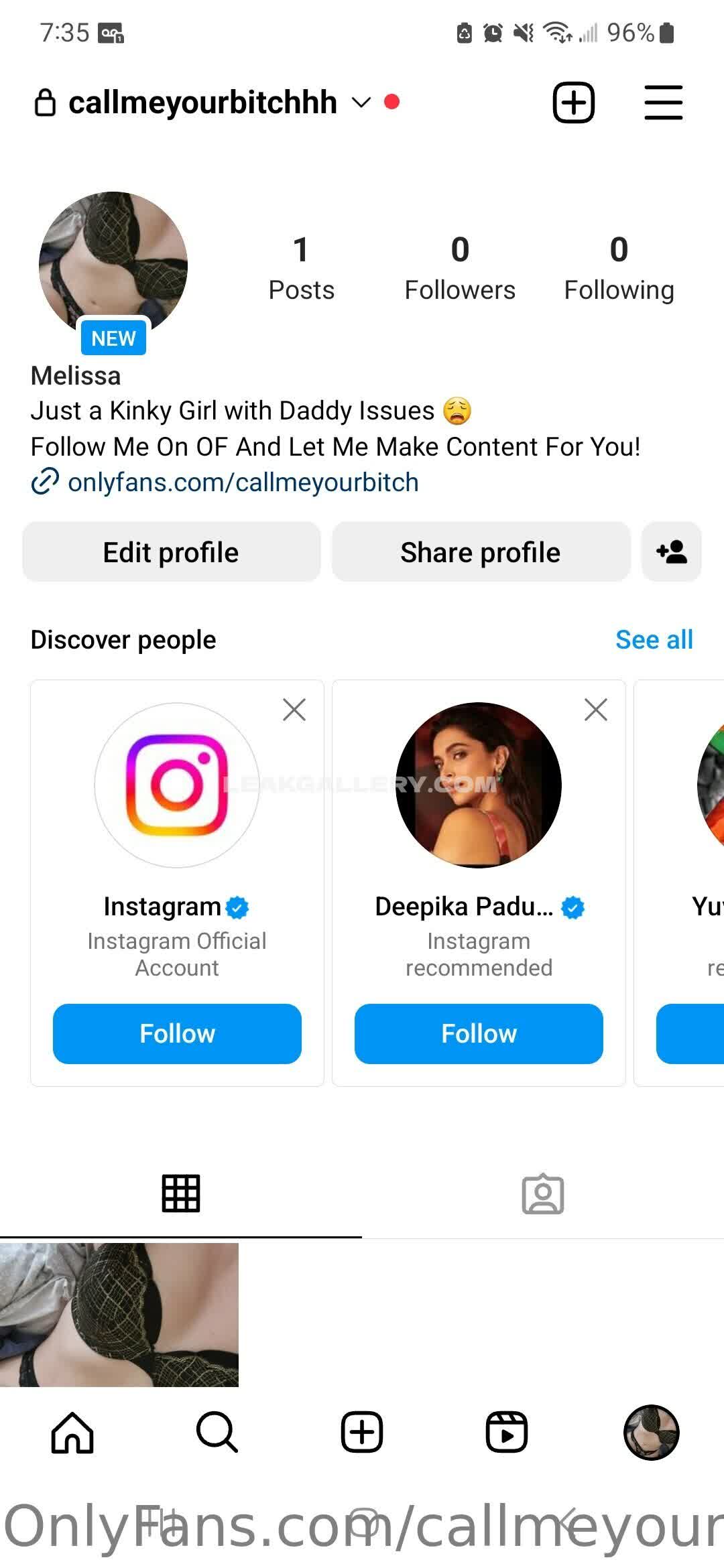Screen dimensions: 724x1568
Task: Dismiss the Instagram suggestion card
Action: pos(294,710)
